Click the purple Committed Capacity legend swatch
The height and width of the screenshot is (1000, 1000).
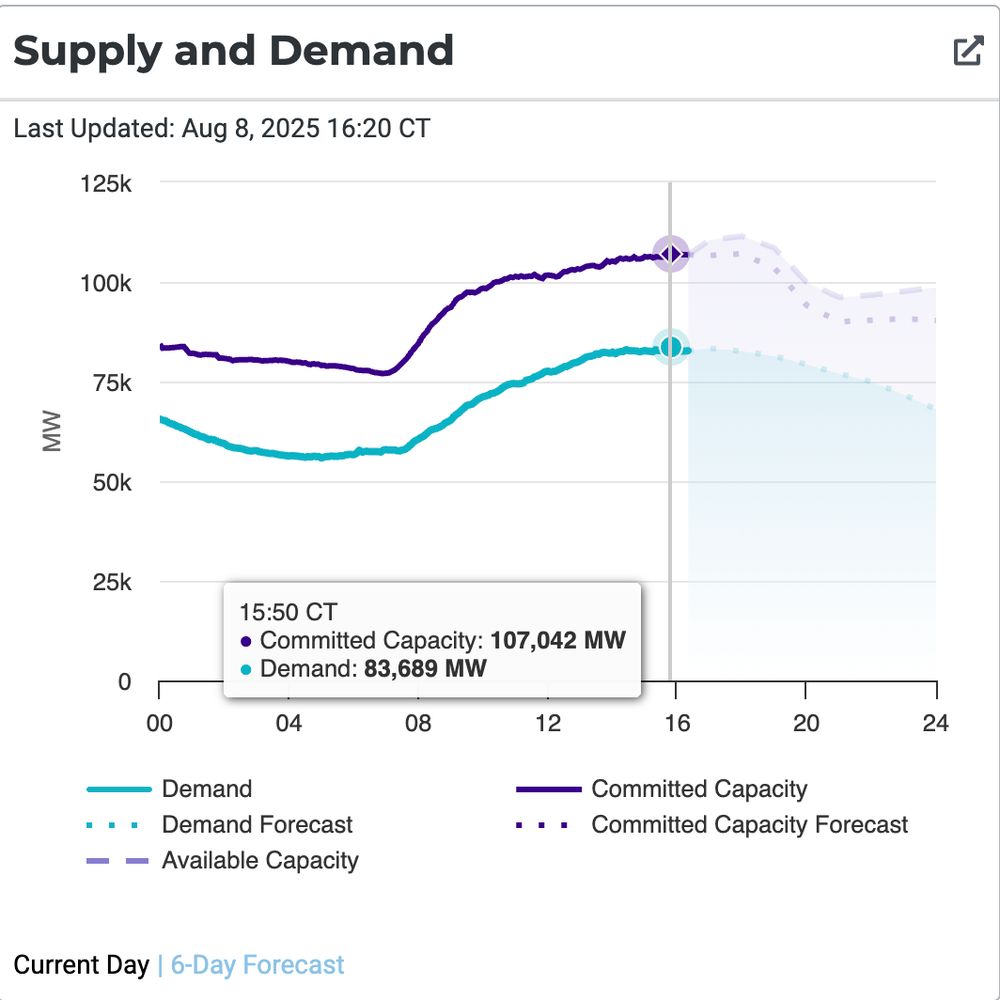coord(548,790)
